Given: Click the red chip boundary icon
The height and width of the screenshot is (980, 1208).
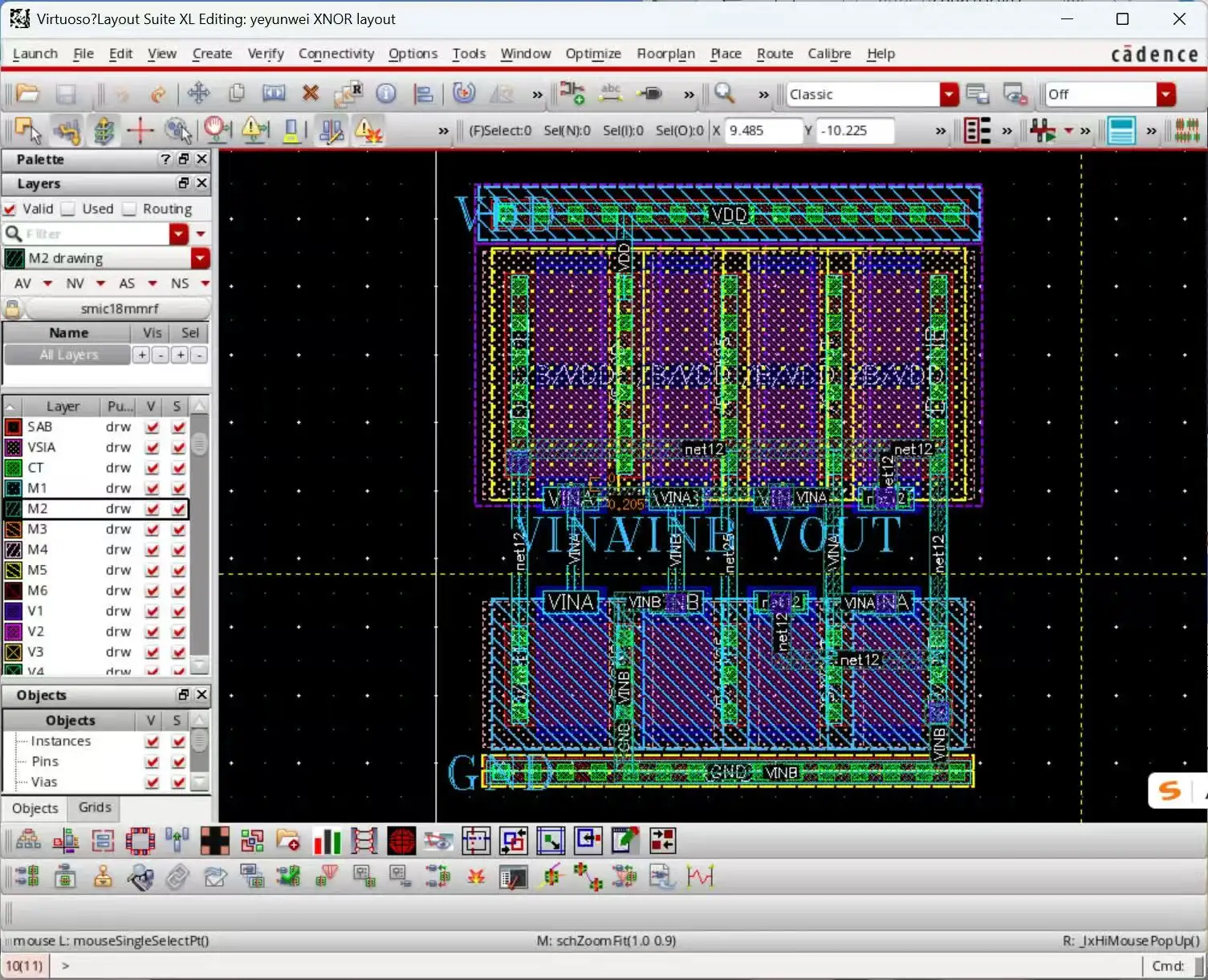Looking at the screenshot, I should pyautogui.click(x=140, y=840).
